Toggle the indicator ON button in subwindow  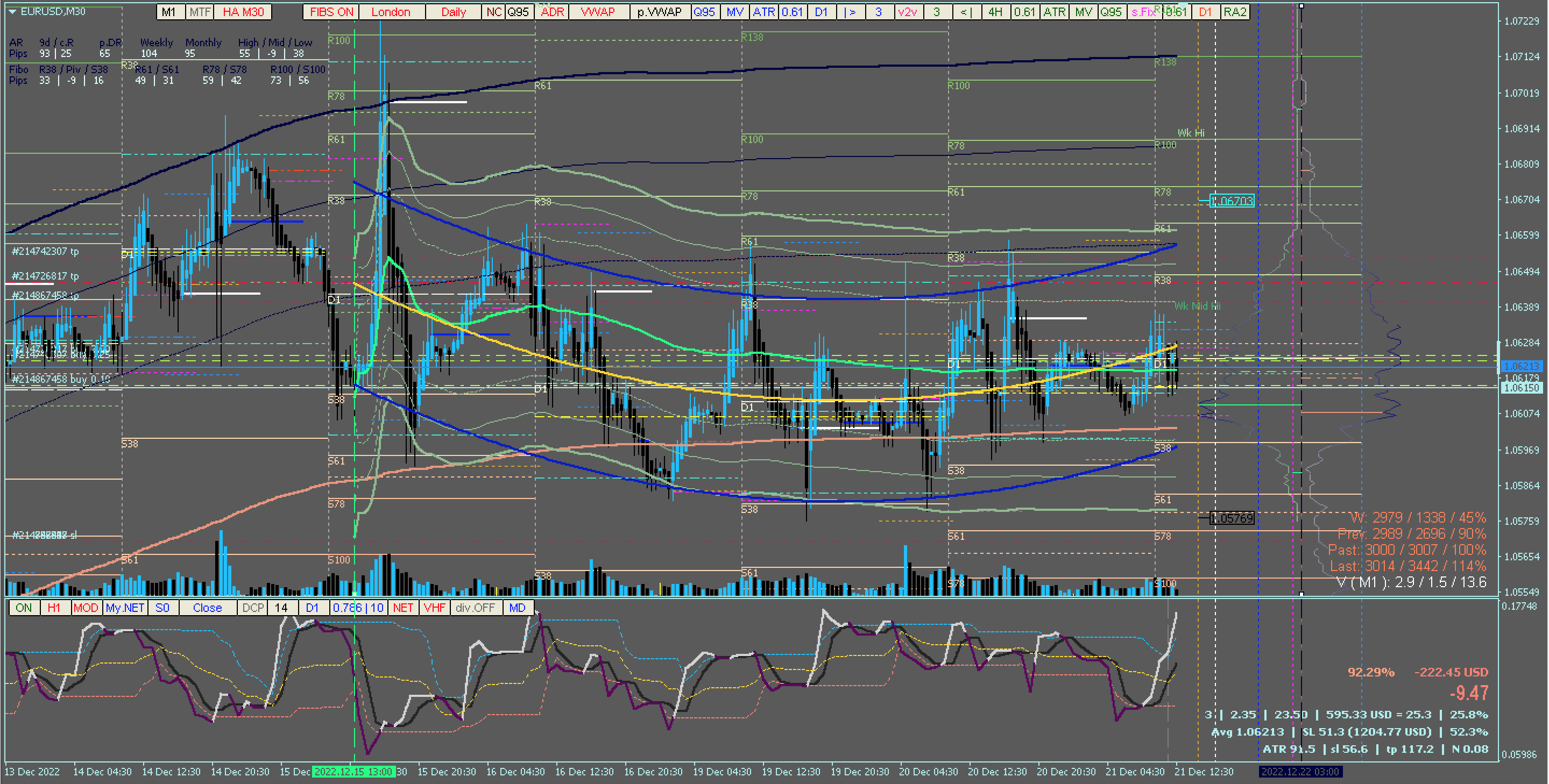[x=24, y=608]
